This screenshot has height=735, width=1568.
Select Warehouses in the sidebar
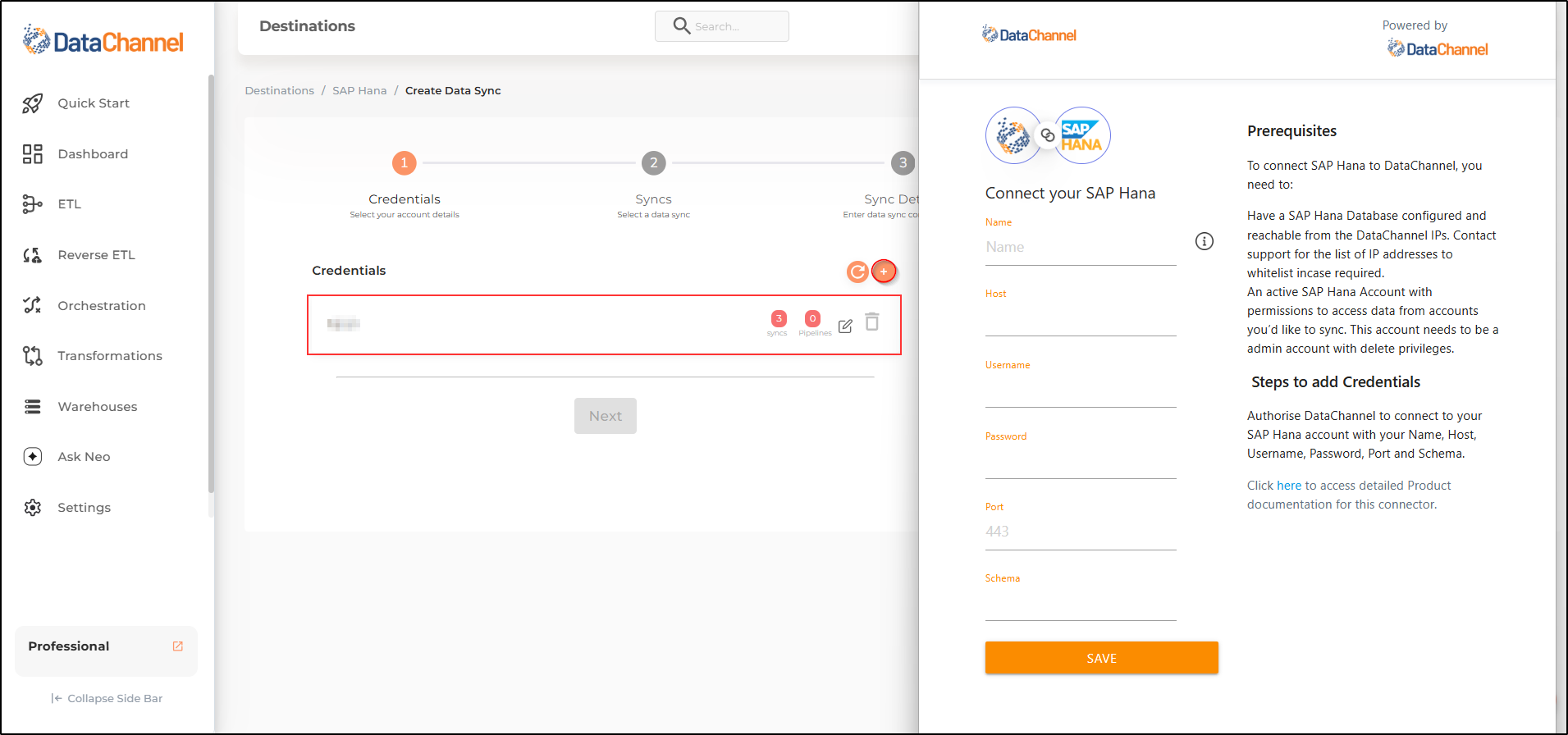pos(98,407)
